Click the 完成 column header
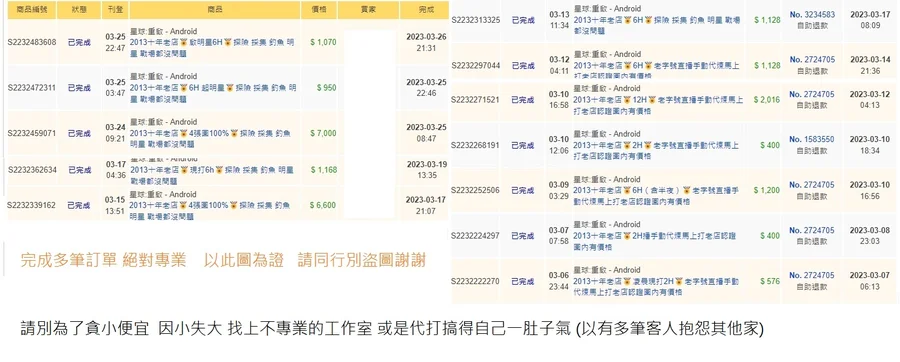This screenshot has height=362, width=900. click(x=424, y=9)
